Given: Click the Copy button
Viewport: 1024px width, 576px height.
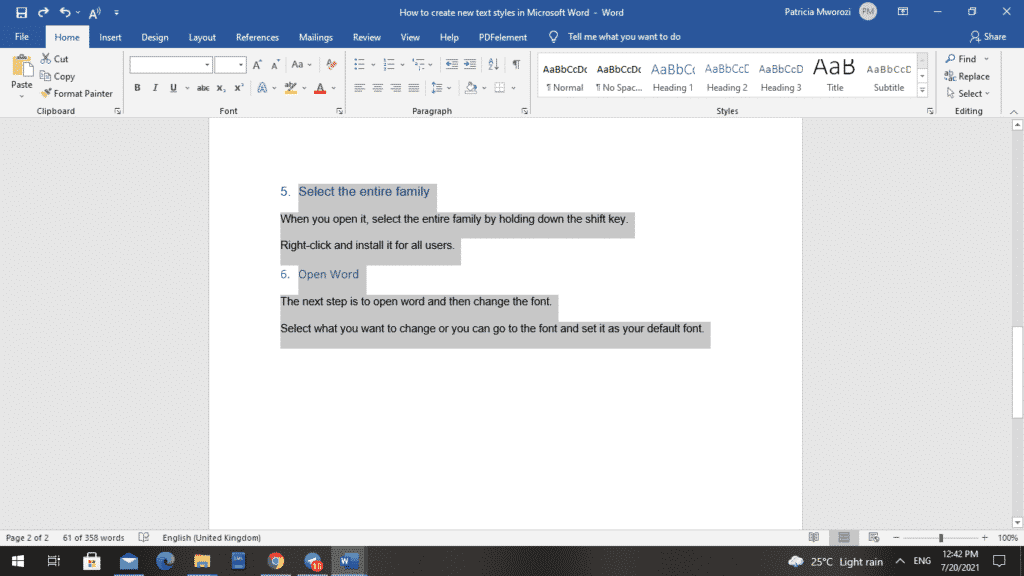Looking at the screenshot, I should (x=58, y=76).
